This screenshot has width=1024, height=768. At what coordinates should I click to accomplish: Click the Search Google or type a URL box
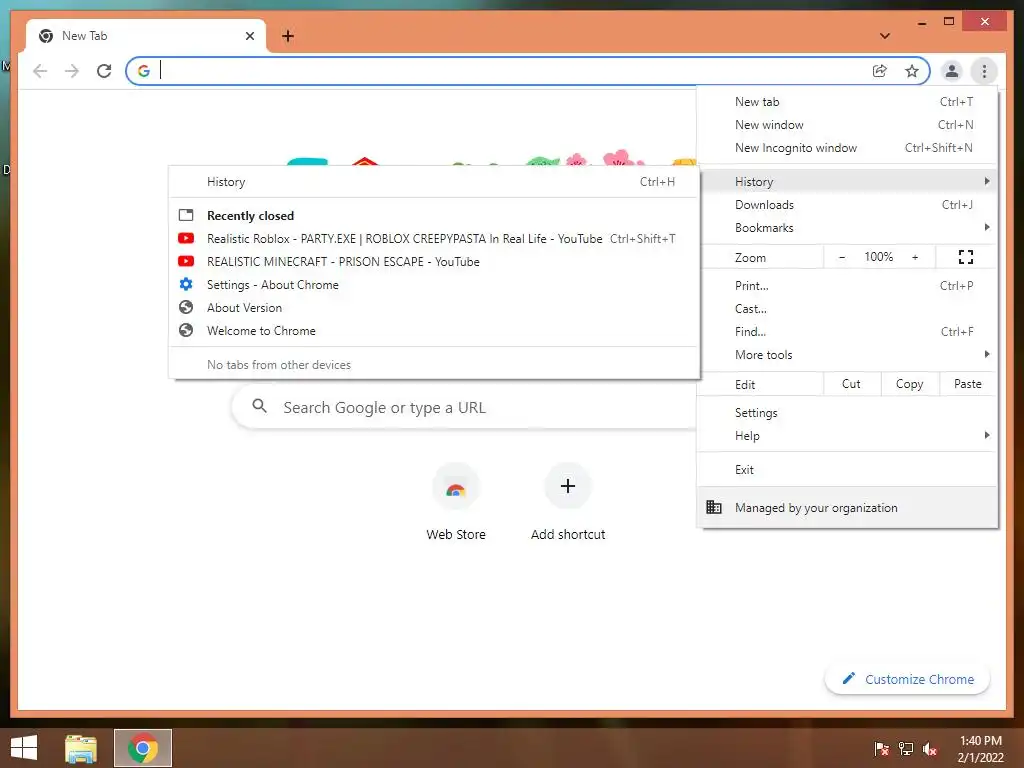click(x=465, y=407)
